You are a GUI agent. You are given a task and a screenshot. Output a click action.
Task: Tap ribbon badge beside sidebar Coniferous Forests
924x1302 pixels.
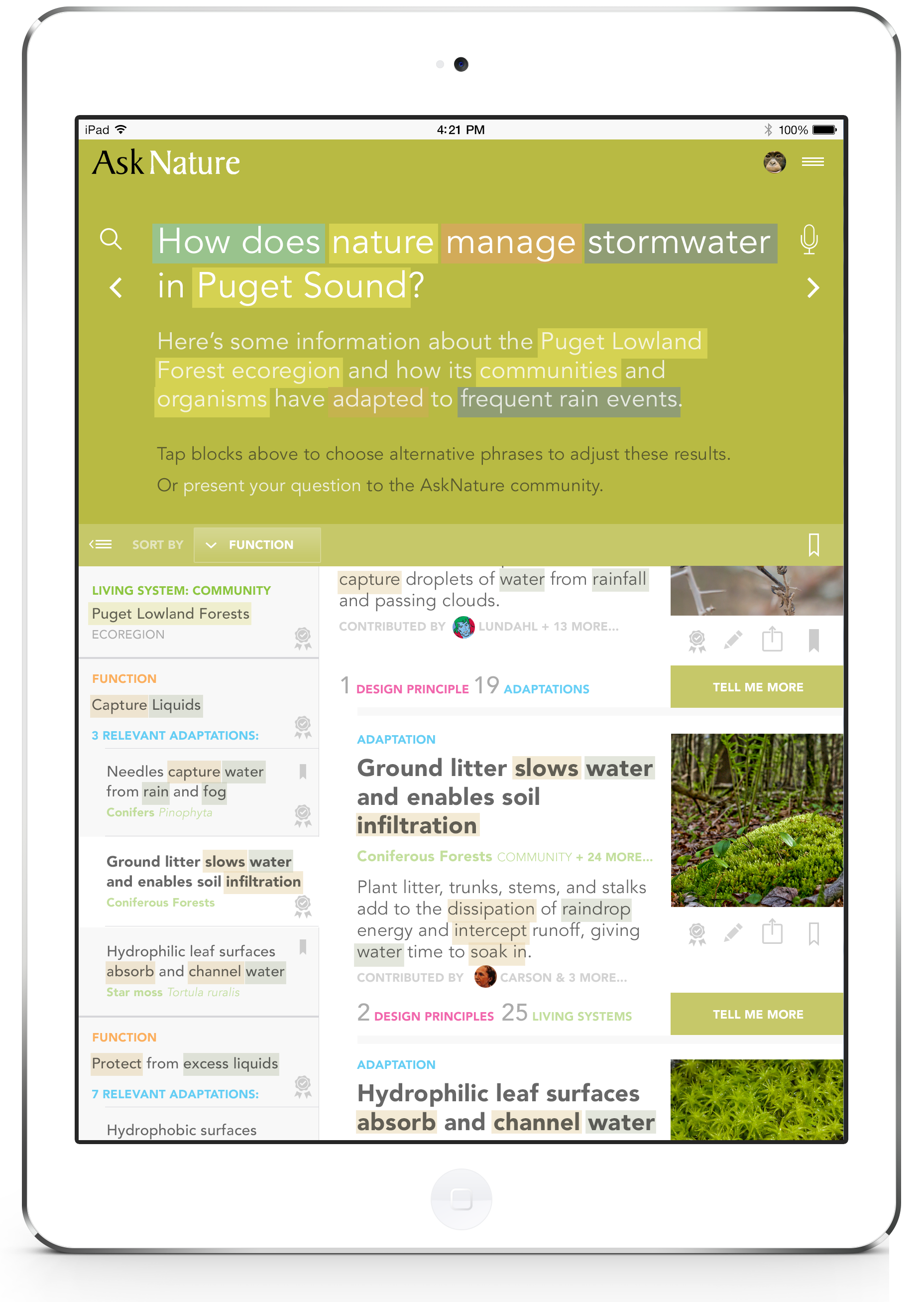(x=303, y=907)
